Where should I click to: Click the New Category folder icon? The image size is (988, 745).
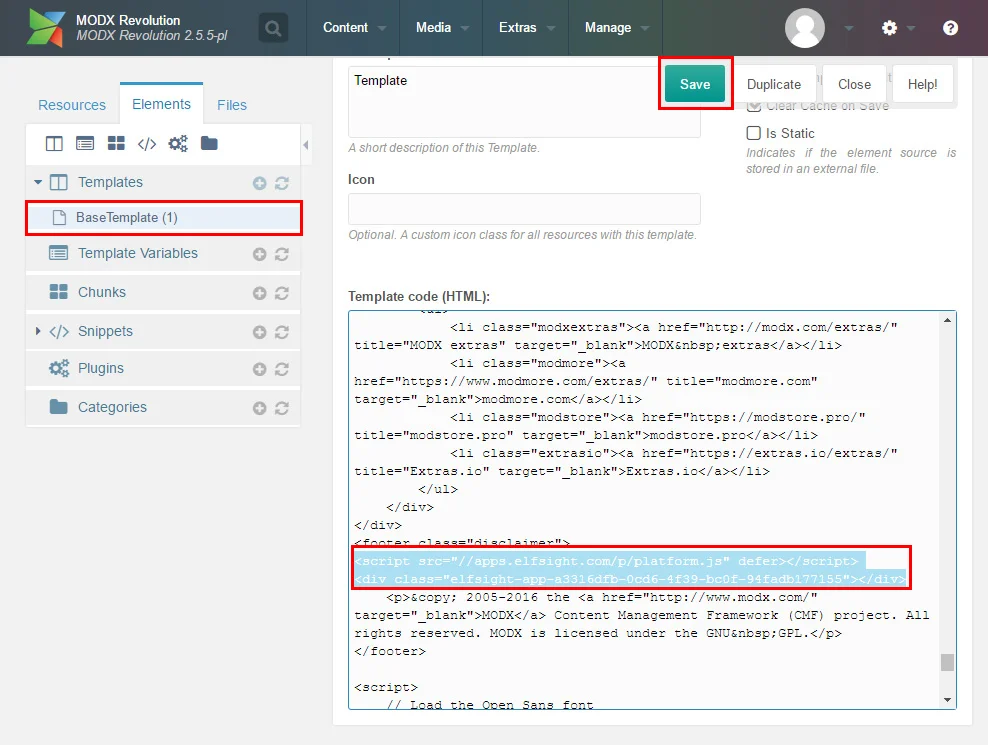coord(209,144)
